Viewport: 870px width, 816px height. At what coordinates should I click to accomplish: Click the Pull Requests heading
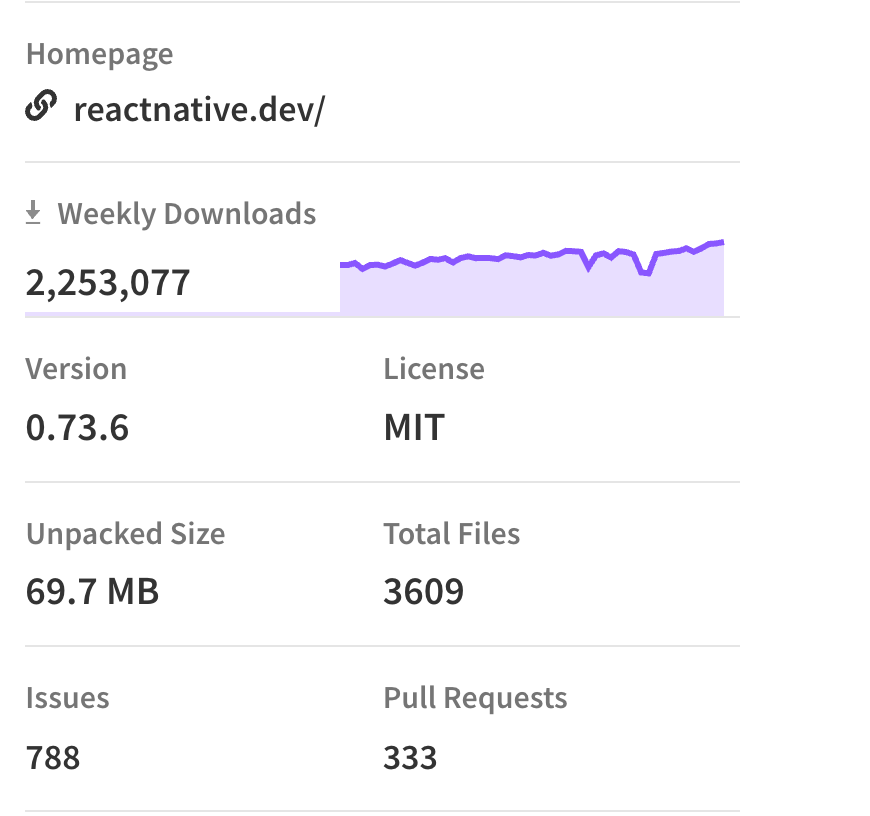click(x=475, y=698)
